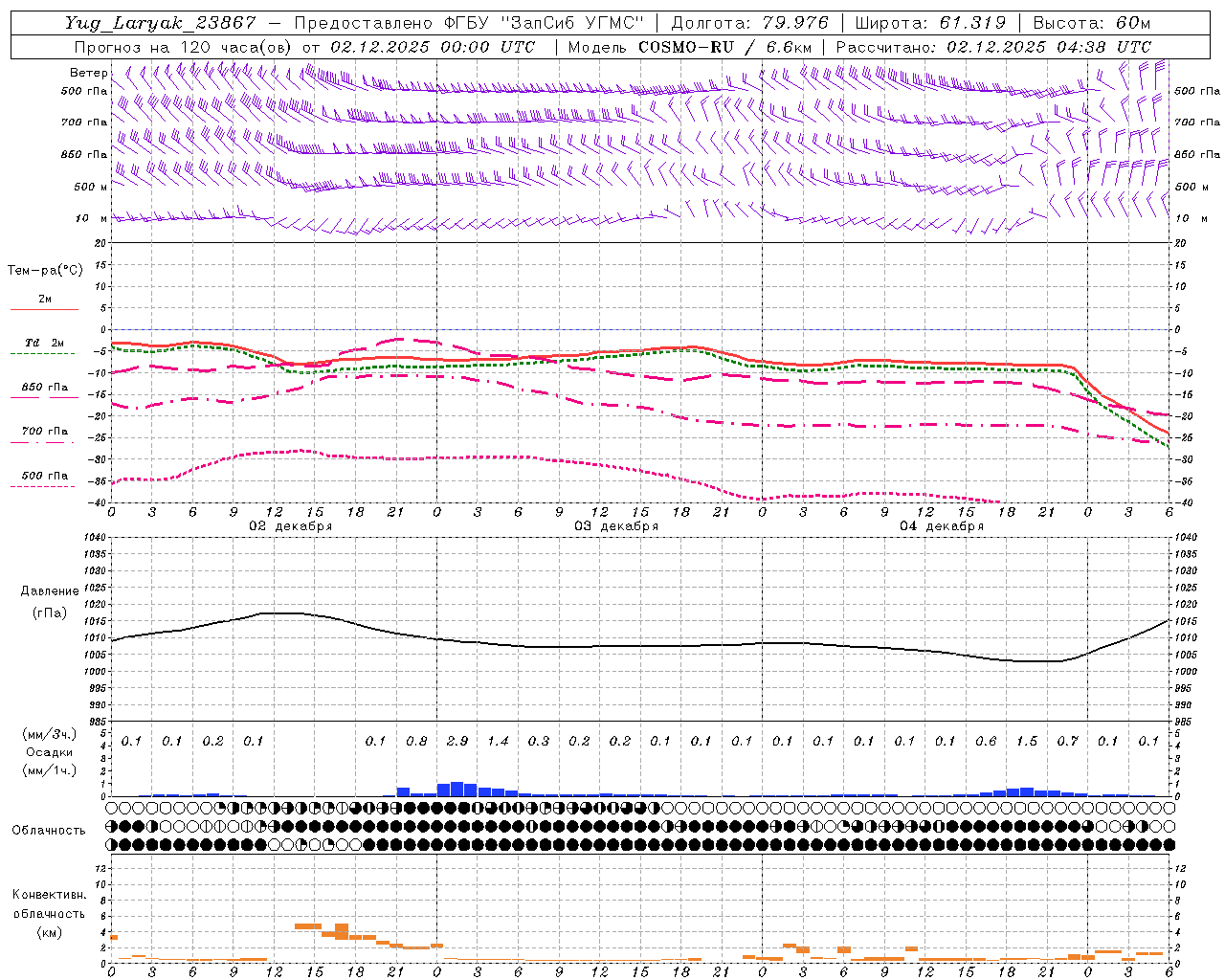Click the '1.5' precipitation value
This screenshot has height=980, width=1225.
coord(1027,741)
